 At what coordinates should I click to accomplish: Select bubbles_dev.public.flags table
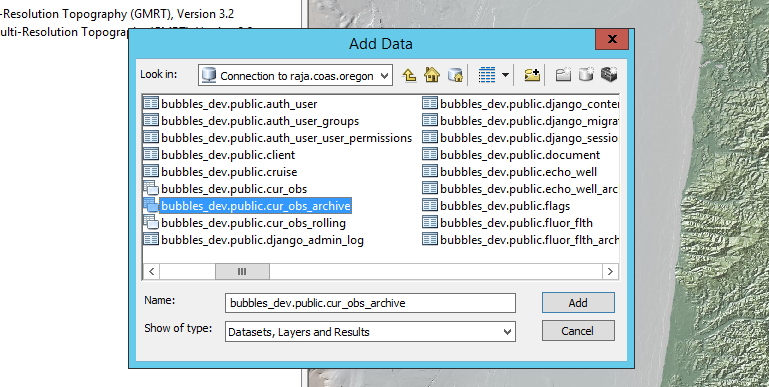[x=496, y=206]
